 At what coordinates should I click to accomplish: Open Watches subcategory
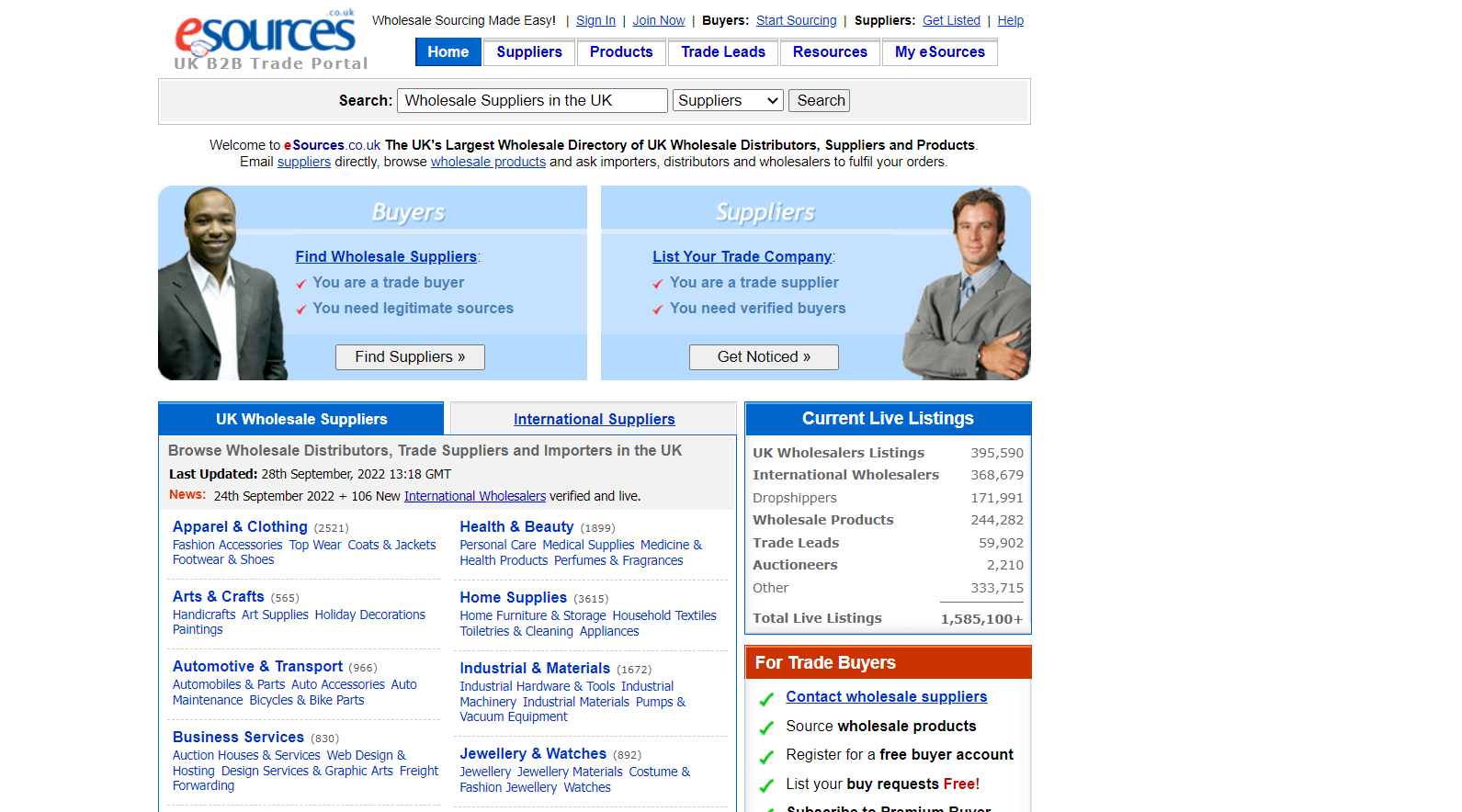coord(587,787)
